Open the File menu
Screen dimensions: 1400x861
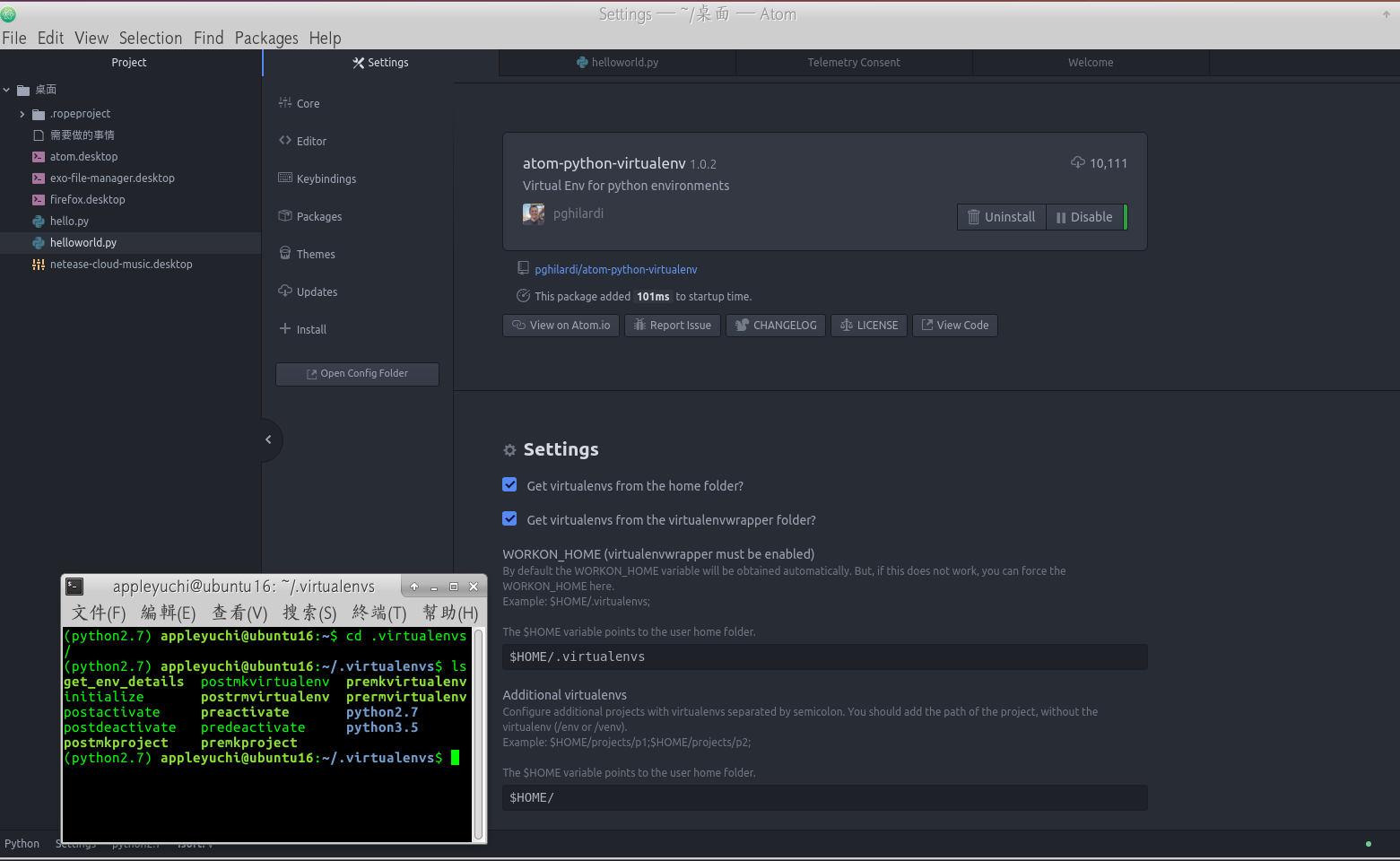tap(14, 38)
